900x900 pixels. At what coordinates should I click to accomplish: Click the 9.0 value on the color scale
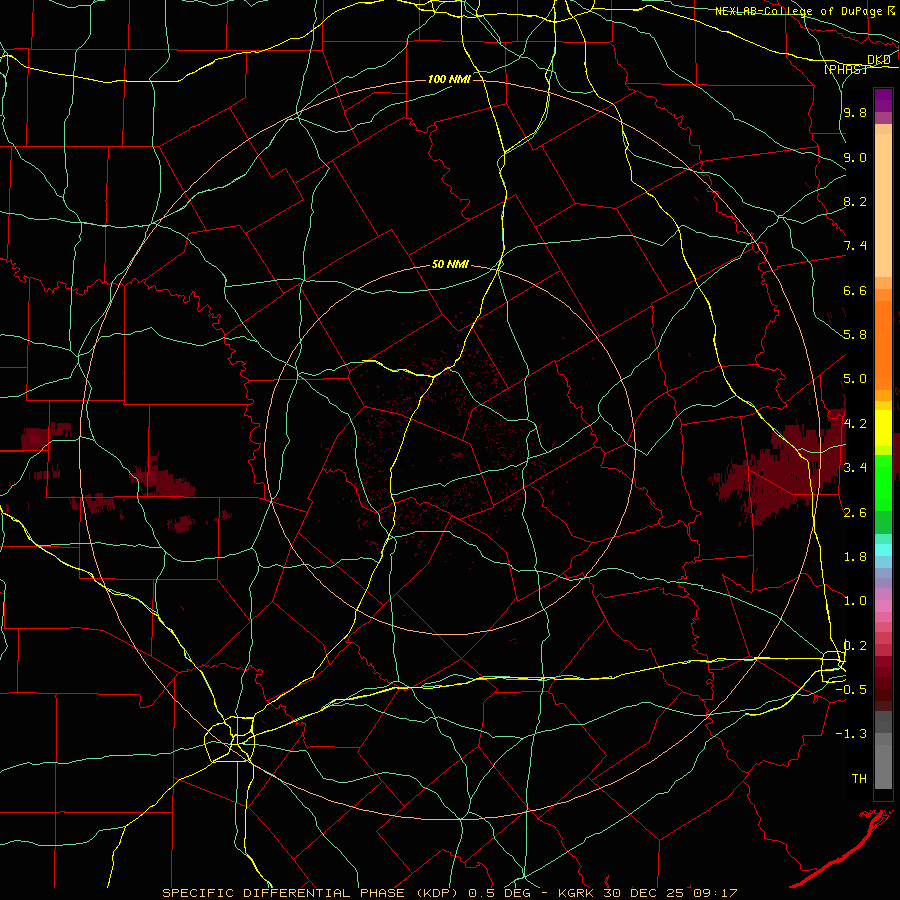[855, 157]
